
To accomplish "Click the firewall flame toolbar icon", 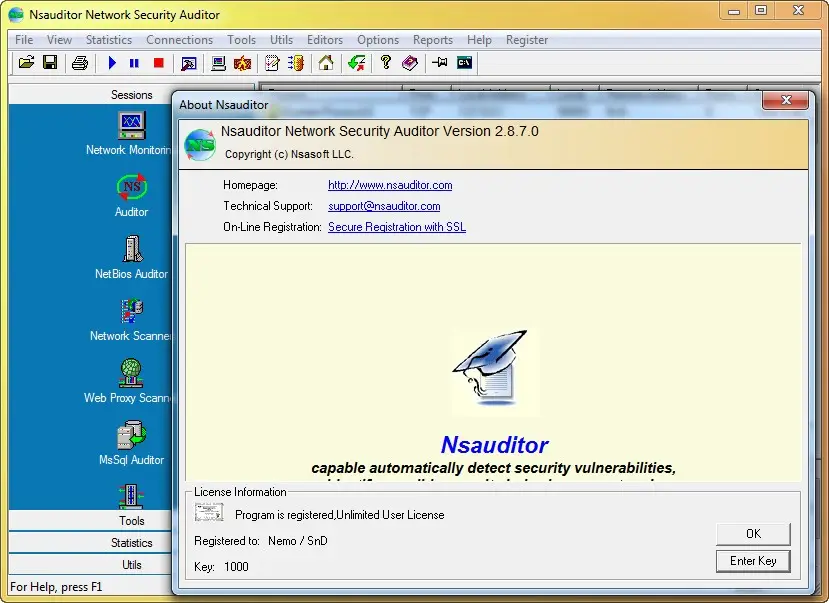I will point(243,63).
